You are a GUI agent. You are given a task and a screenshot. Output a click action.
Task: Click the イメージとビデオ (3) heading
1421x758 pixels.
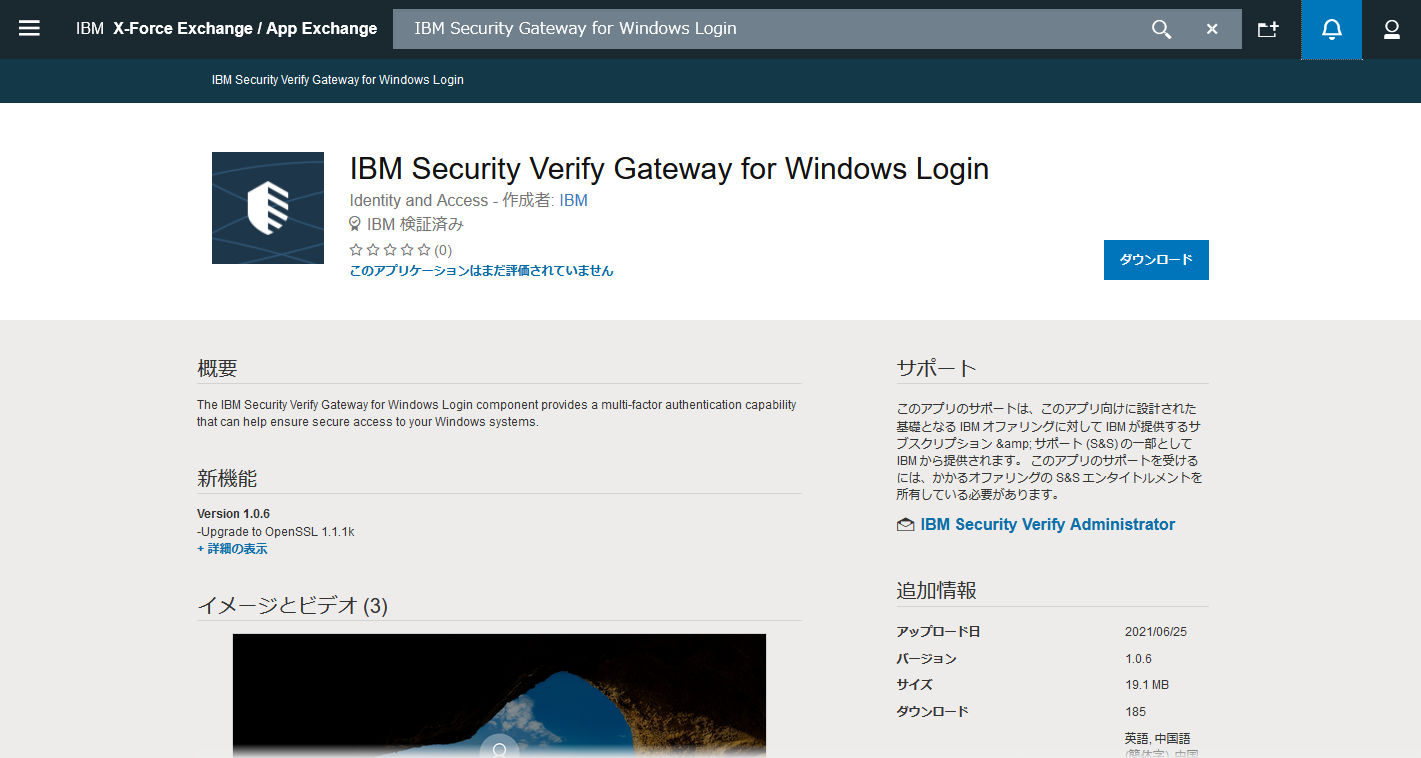click(292, 605)
